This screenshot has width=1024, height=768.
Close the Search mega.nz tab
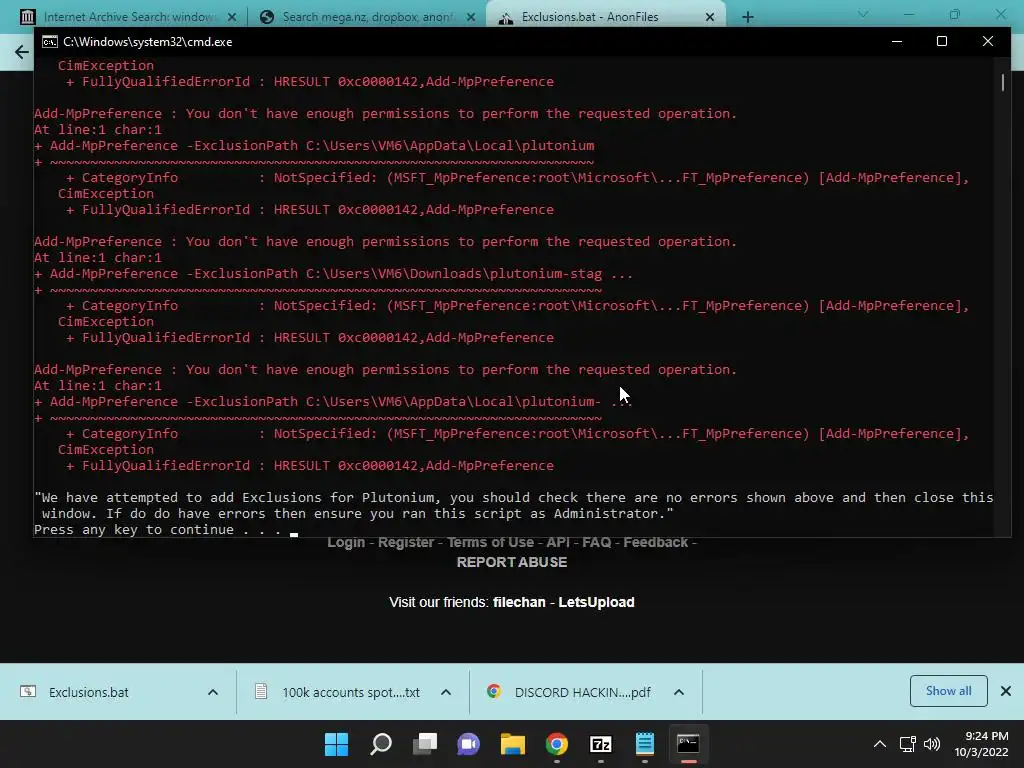(471, 17)
